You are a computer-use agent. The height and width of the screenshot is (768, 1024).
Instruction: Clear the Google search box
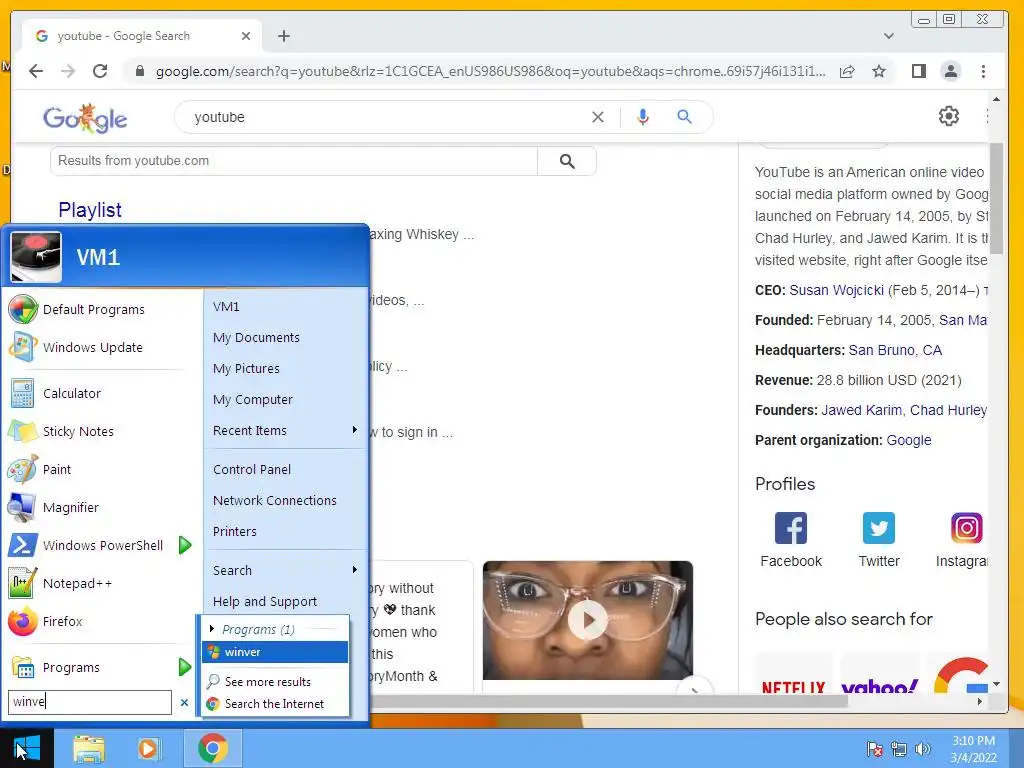point(598,117)
